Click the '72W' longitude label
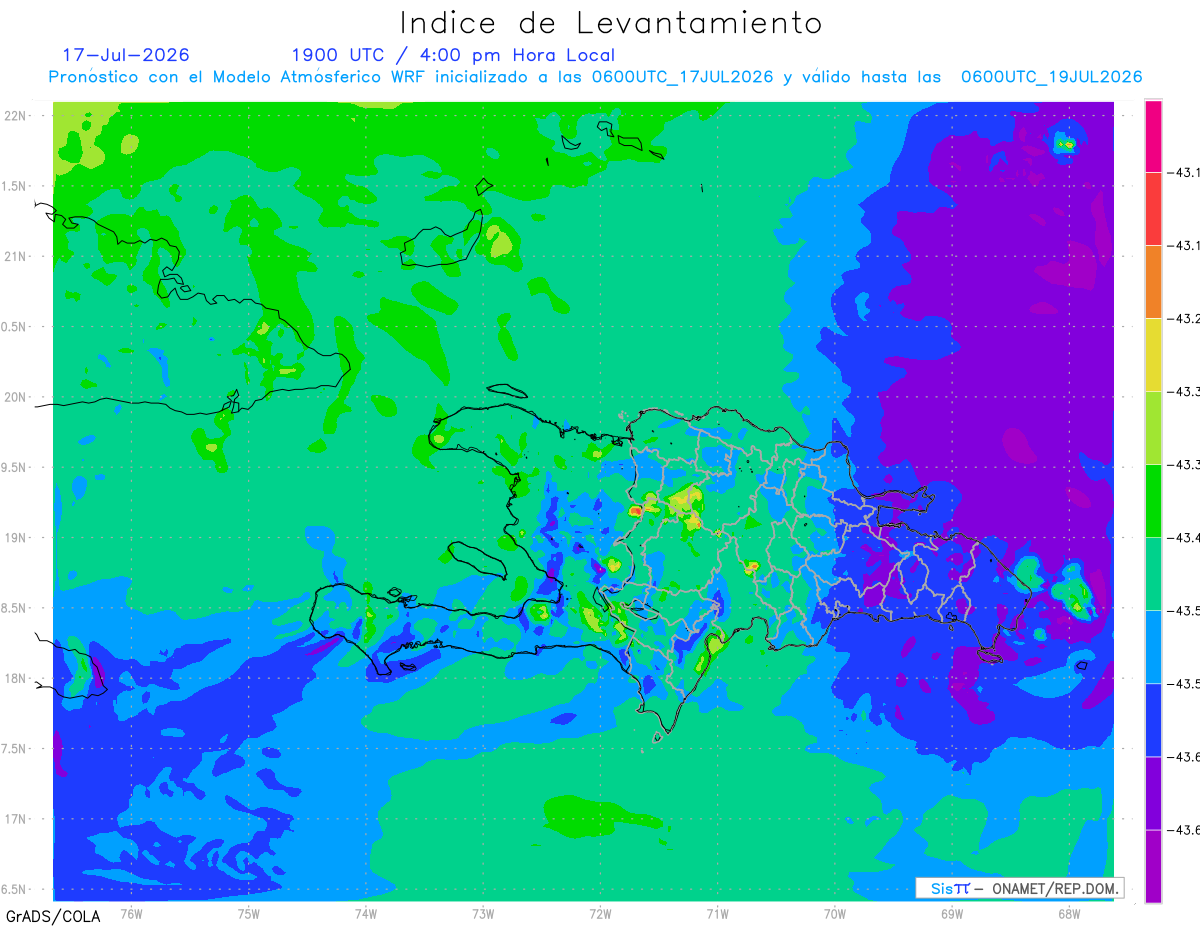The image size is (1200, 927). coord(600,913)
